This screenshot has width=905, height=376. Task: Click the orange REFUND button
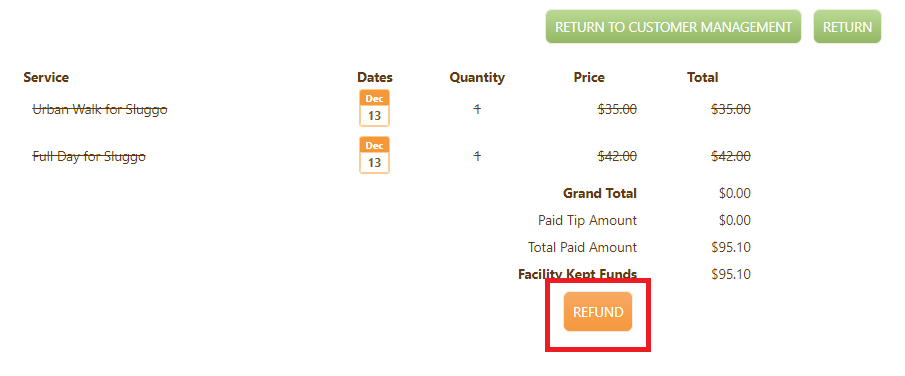tap(598, 312)
